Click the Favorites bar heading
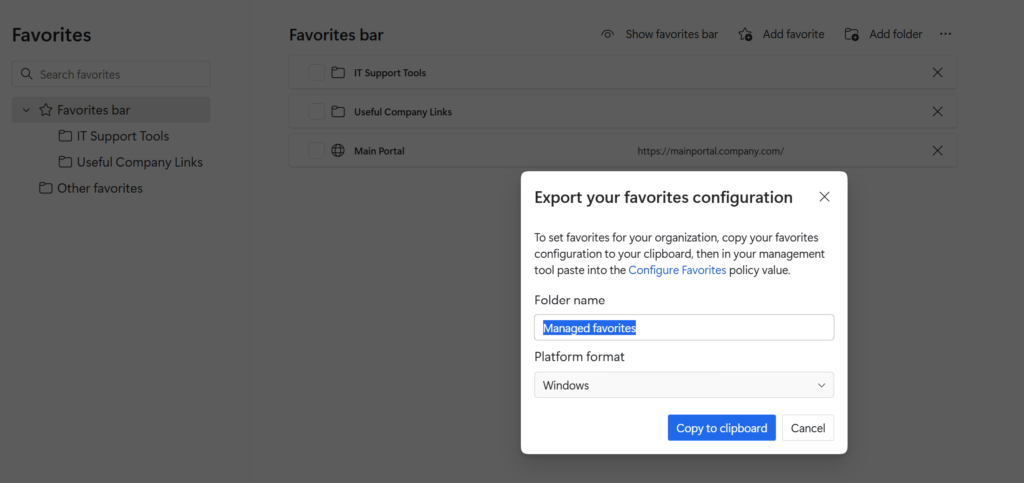1024x483 pixels. (x=336, y=35)
